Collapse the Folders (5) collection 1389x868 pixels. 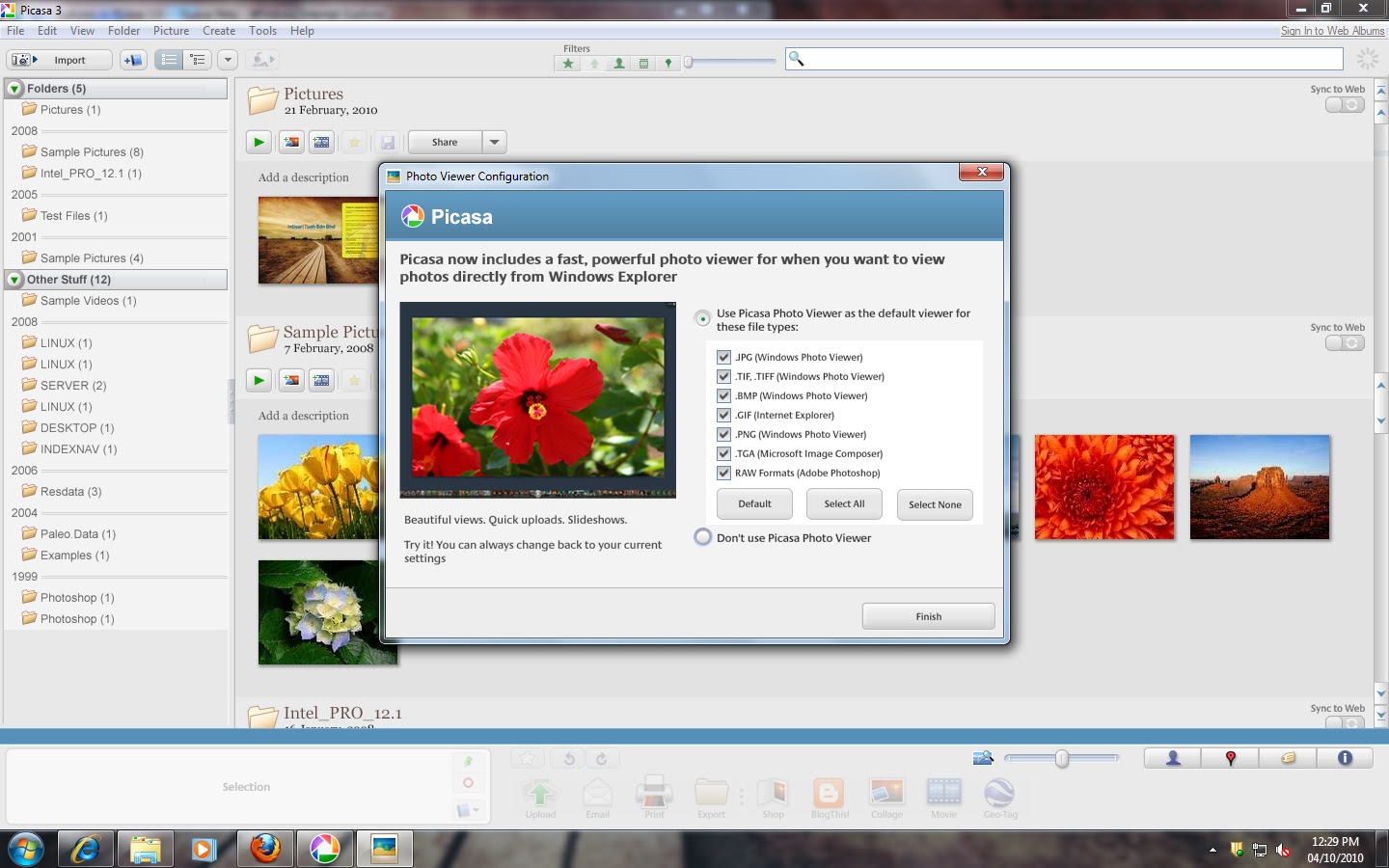pyautogui.click(x=14, y=89)
